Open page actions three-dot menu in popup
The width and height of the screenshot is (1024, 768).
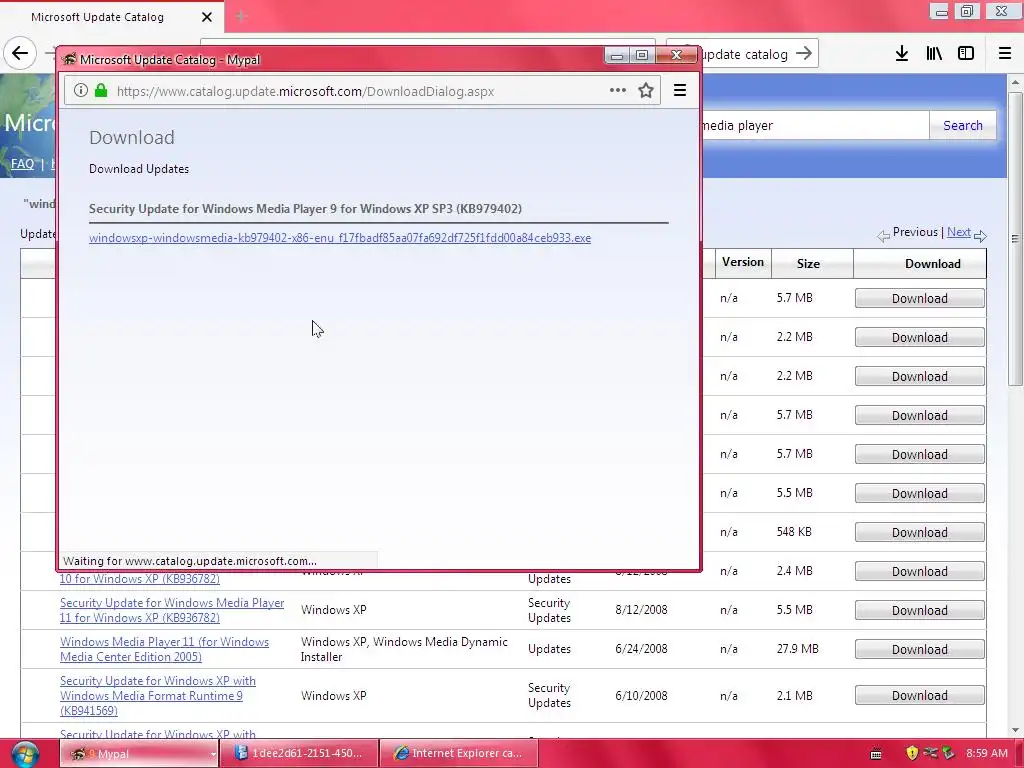(618, 90)
